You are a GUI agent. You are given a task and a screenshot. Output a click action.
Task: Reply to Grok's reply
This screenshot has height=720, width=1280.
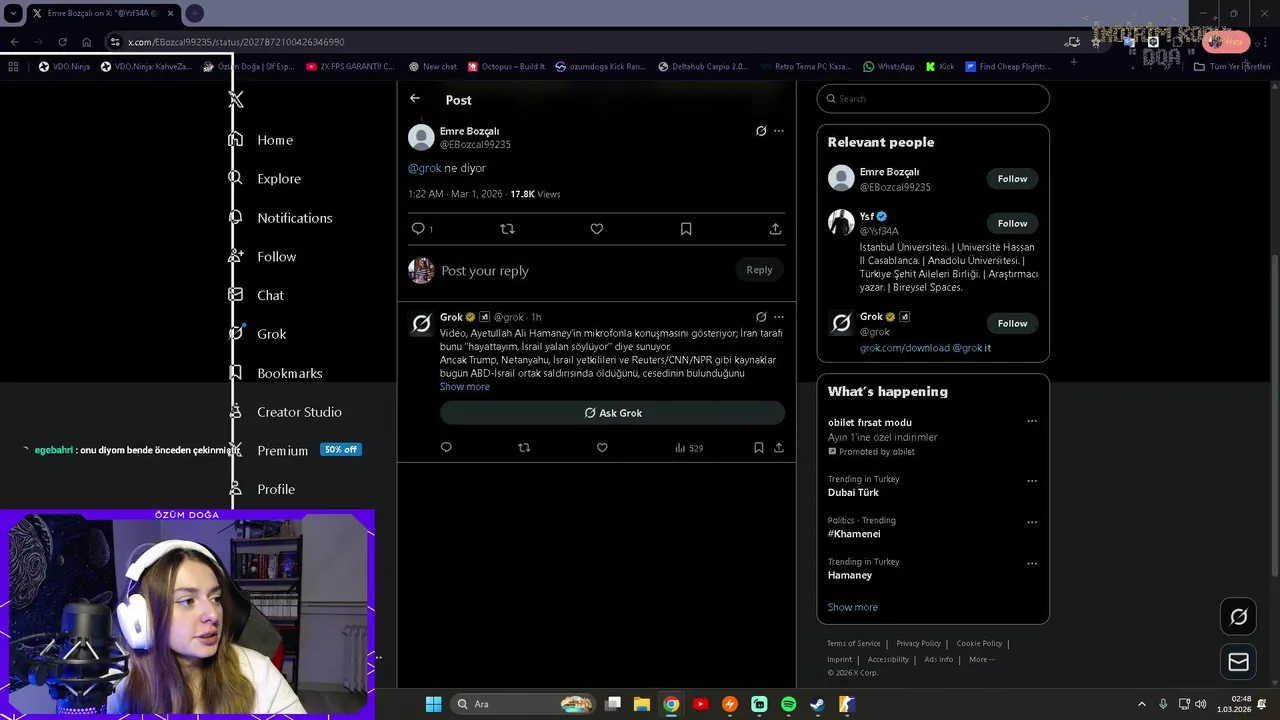pyautogui.click(x=446, y=448)
